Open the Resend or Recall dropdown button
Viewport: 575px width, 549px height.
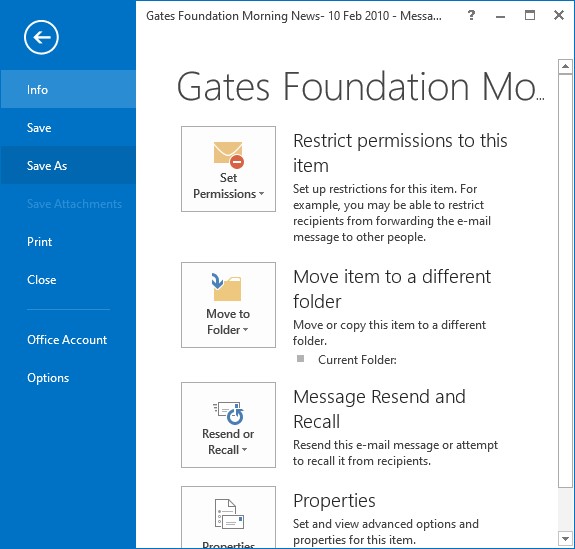228,425
